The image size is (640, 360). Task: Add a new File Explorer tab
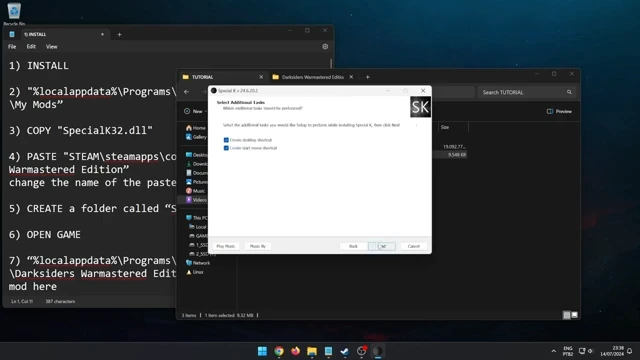[x=367, y=77]
